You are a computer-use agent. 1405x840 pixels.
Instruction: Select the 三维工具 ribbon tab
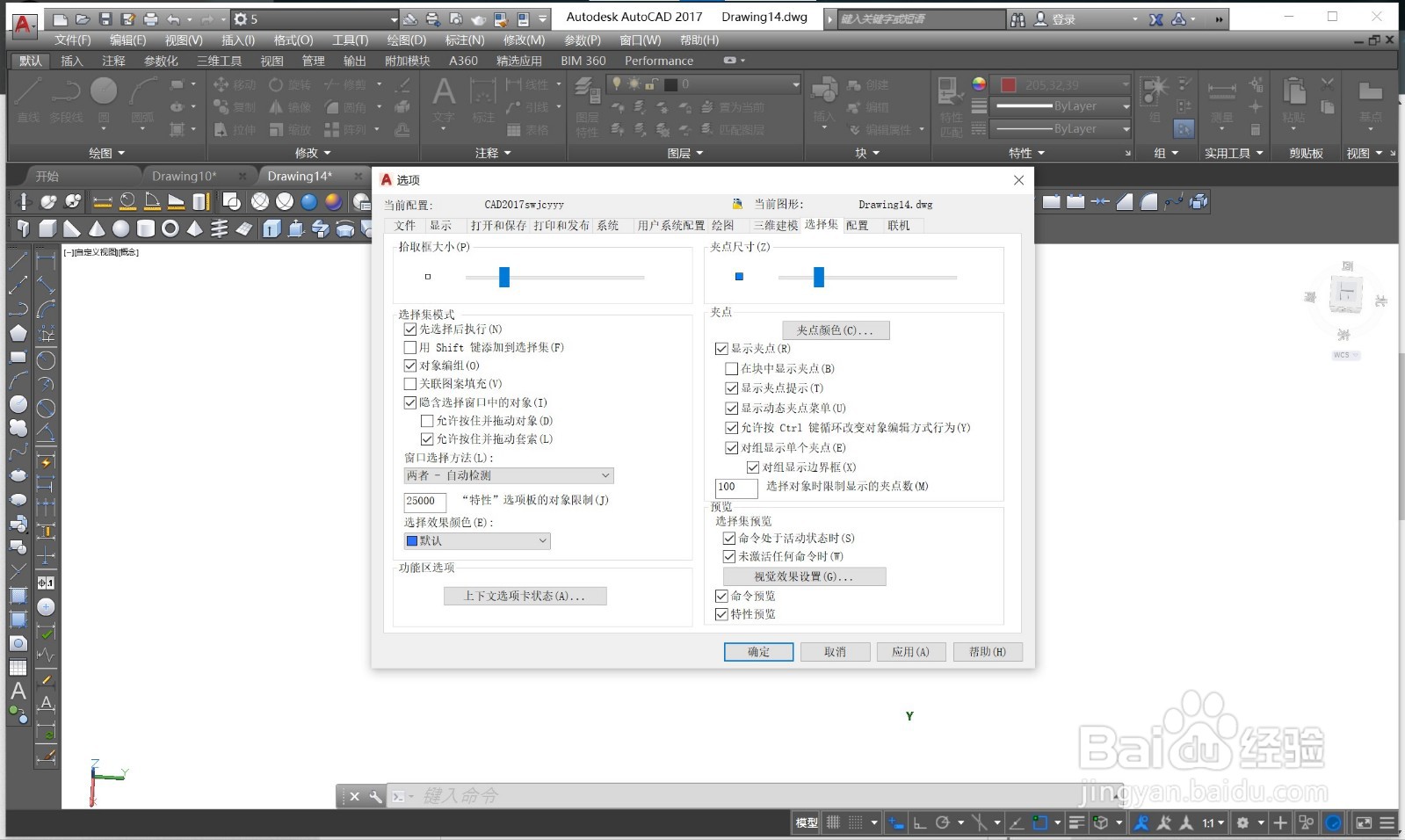coord(219,61)
